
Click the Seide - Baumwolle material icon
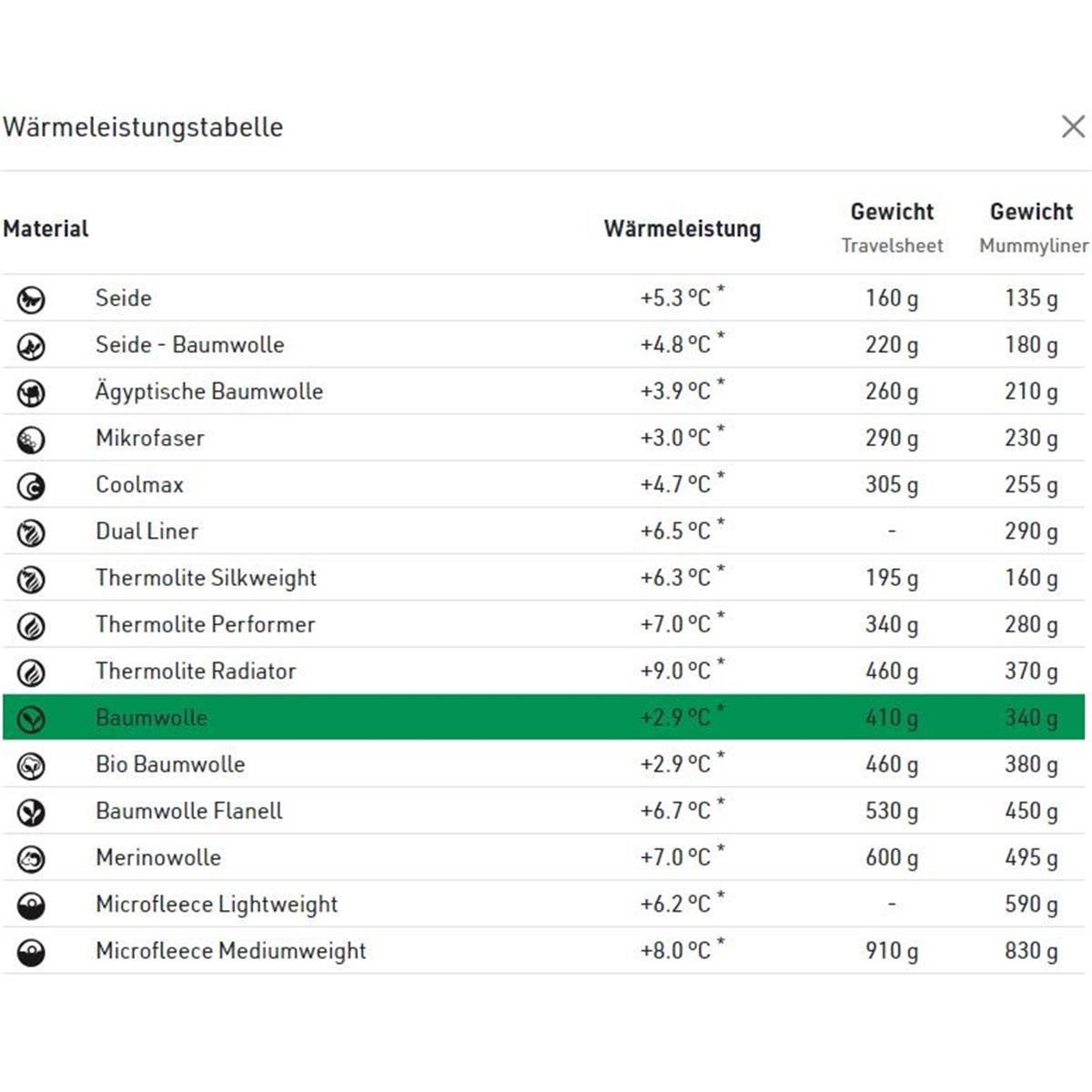pyautogui.click(x=32, y=346)
